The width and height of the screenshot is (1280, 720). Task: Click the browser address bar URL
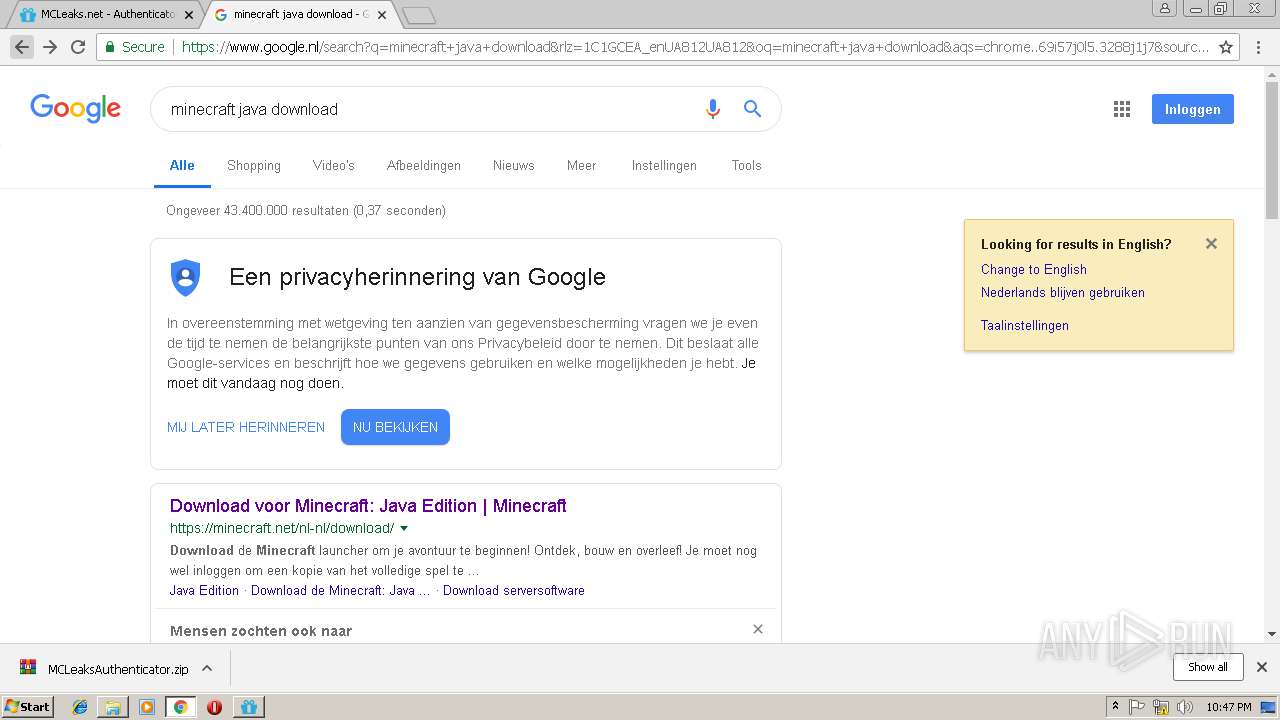(695, 47)
